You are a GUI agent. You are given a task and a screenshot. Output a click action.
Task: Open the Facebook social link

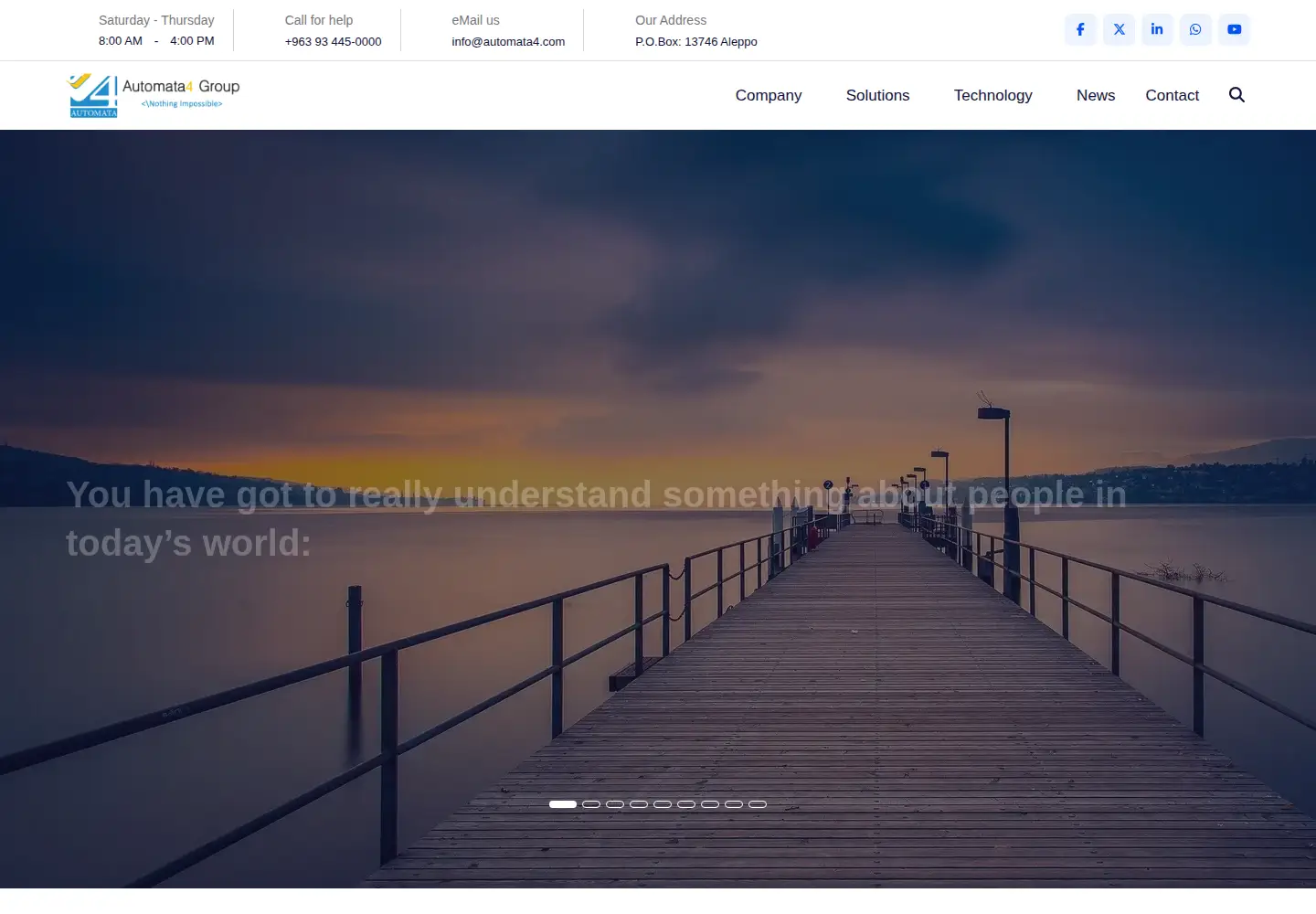click(1080, 29)
